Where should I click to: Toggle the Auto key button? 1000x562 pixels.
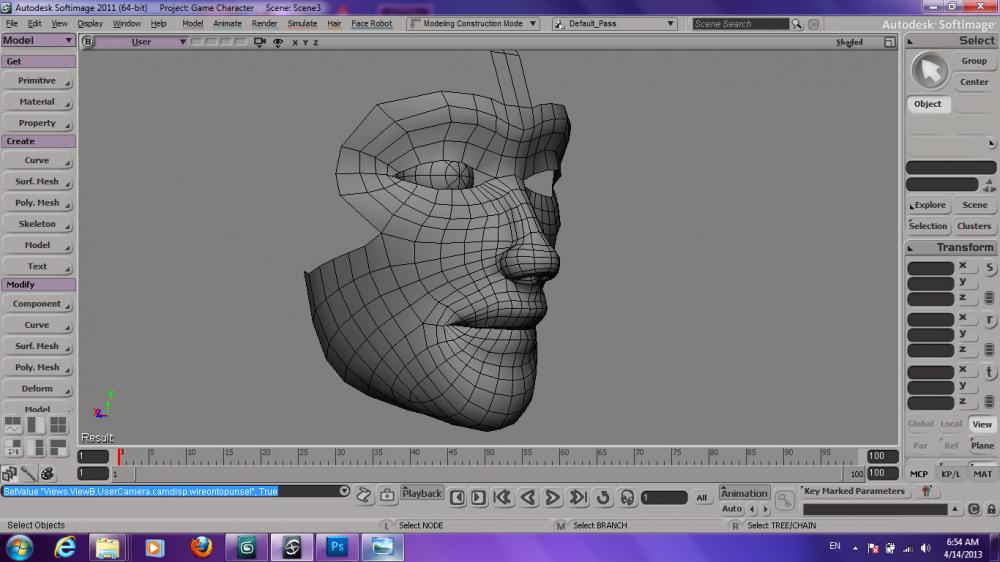(732, 510)
